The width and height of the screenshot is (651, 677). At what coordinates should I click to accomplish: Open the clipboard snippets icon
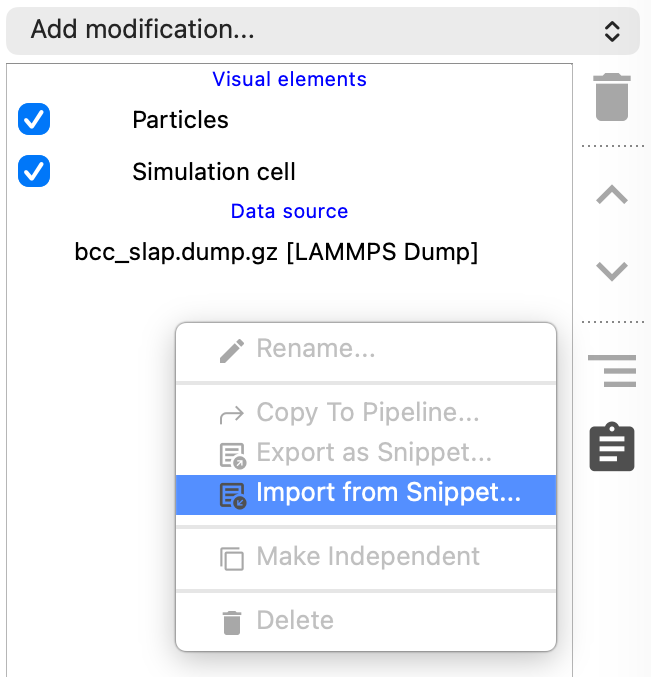[x=612, y=447]
